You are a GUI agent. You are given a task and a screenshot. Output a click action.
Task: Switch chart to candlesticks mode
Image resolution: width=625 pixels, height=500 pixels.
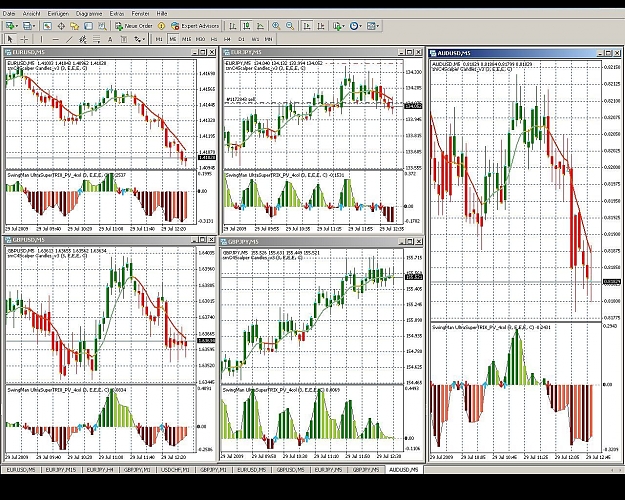[247, 26]
